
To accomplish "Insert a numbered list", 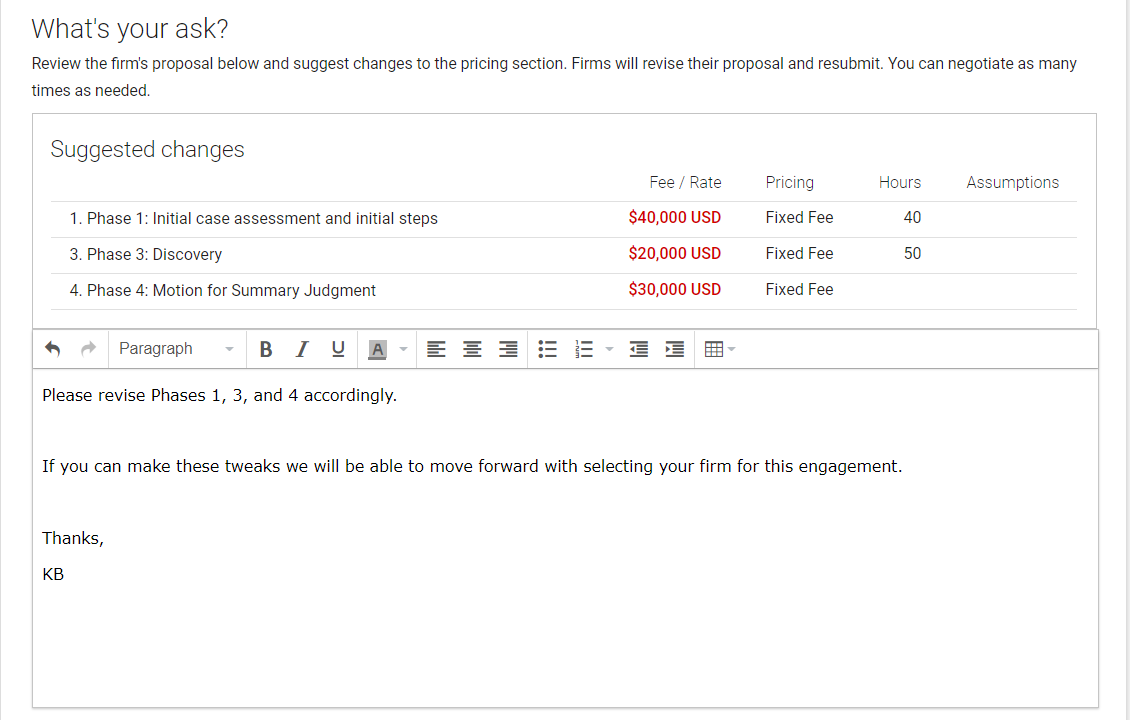I will coord(584,350).
